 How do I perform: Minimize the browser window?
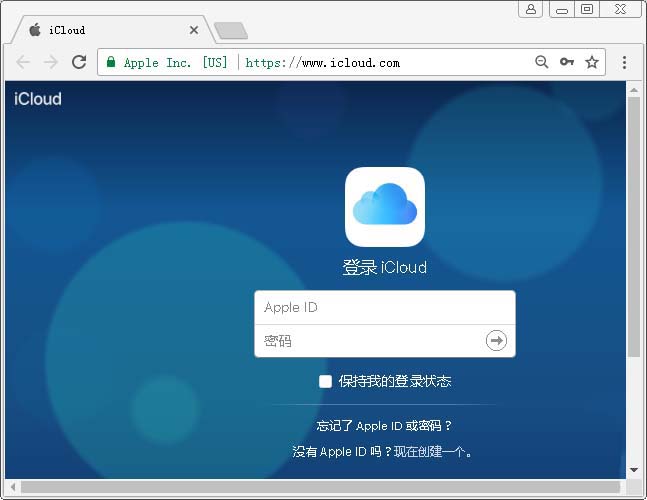(x=562, y=9)
